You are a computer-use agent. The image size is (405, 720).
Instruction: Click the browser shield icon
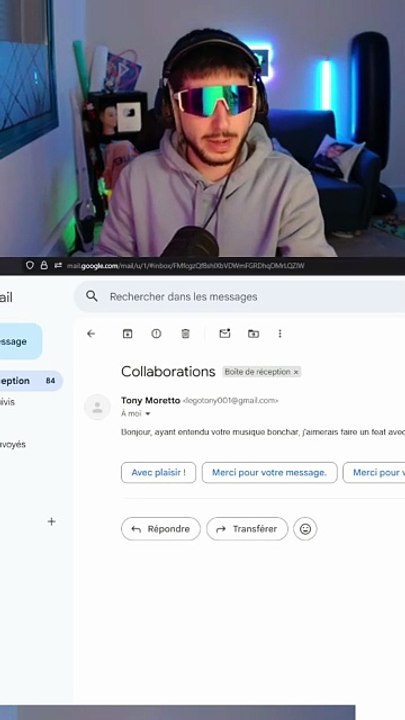(x=30, y=265)
